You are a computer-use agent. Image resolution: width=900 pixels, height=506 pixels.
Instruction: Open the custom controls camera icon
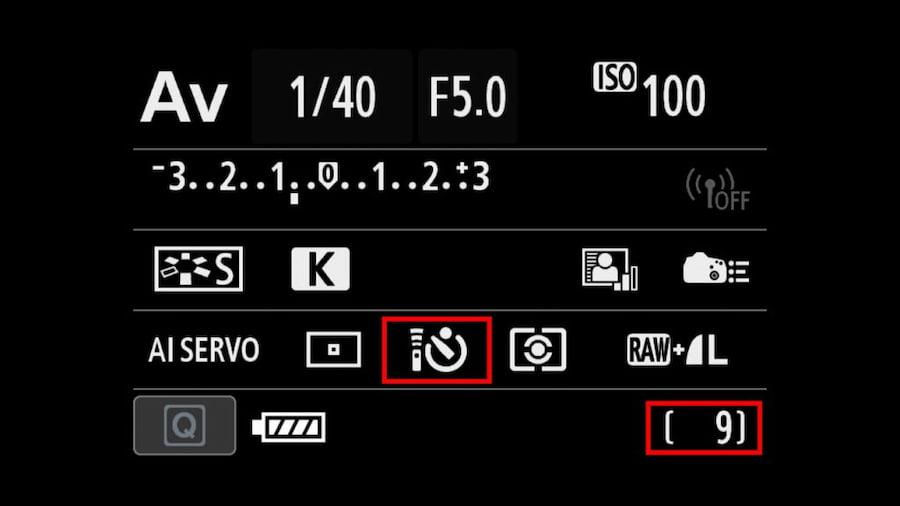[x=716, y=268]
